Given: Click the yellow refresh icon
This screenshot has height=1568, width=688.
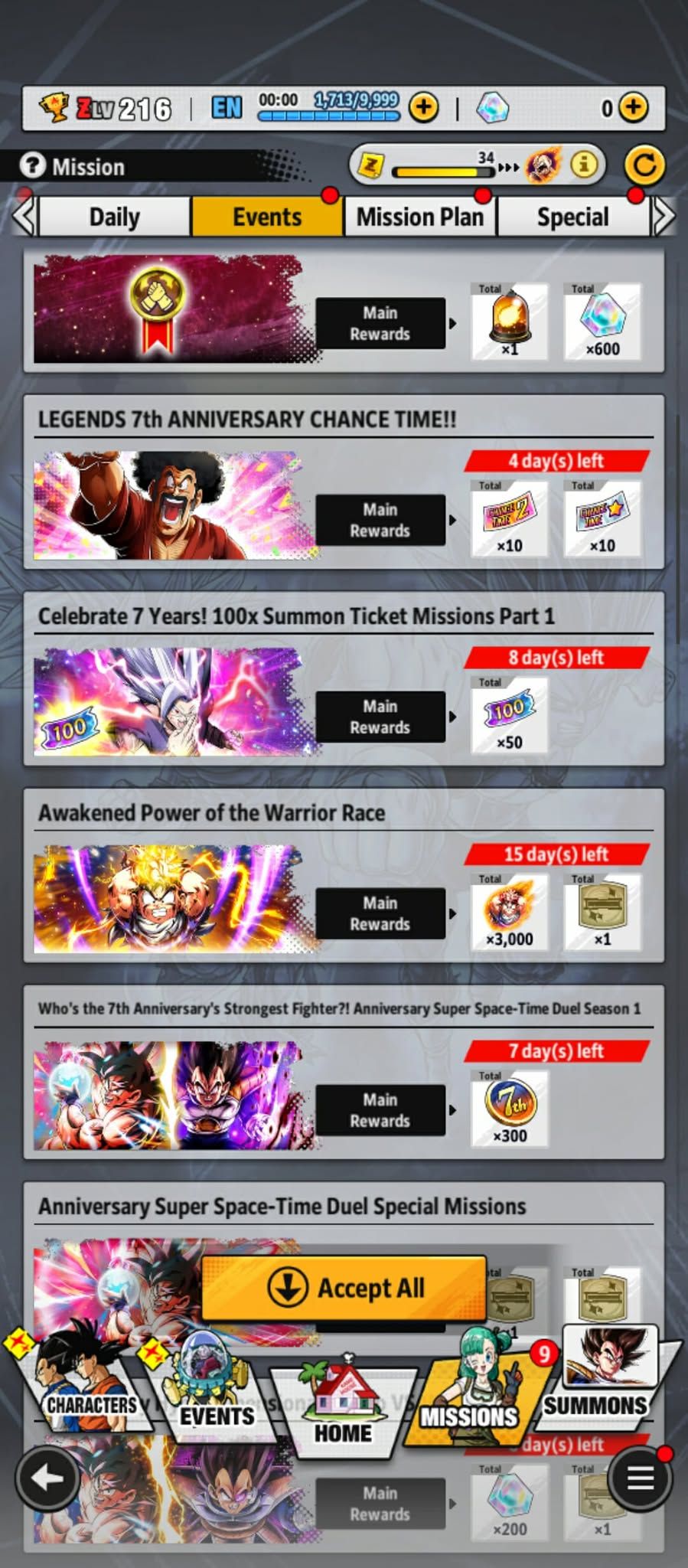Looking at the screenshot, I should click(644, 165).
